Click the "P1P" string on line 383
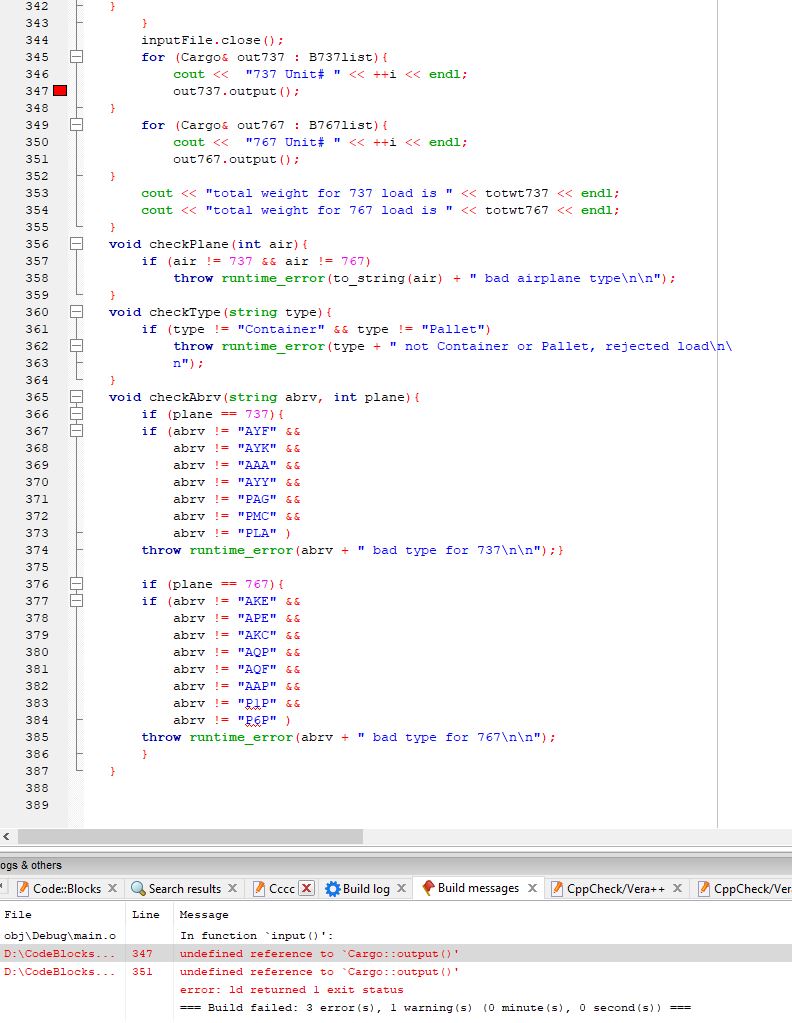The image size is (792, 1023). [257, 703]
